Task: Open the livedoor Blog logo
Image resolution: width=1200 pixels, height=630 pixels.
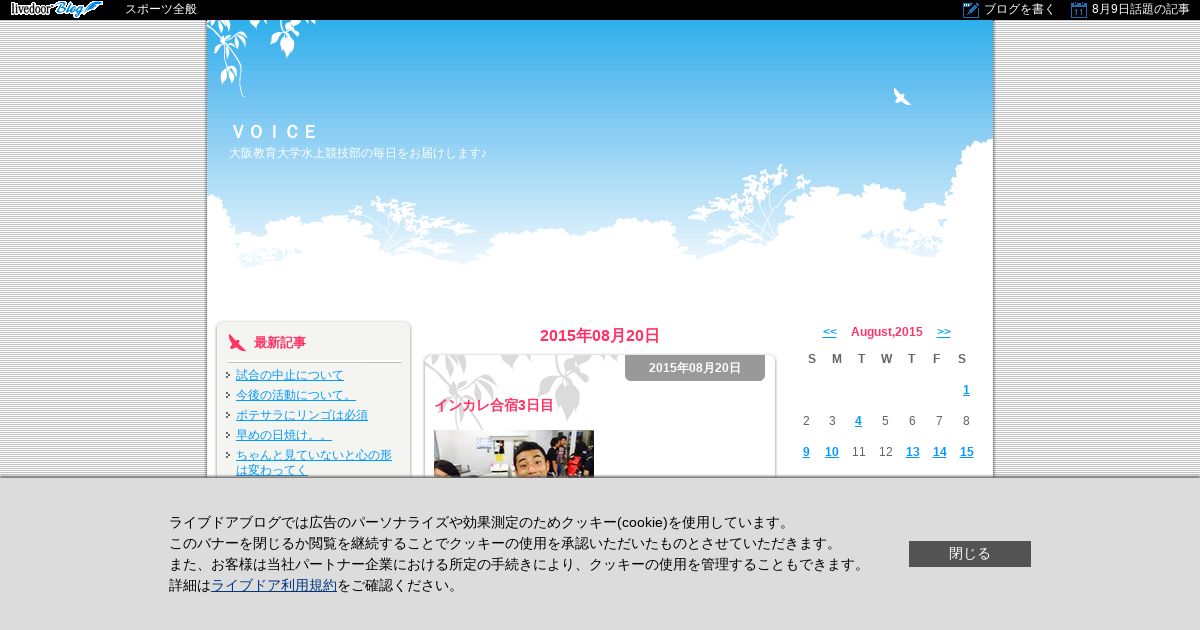Action: (x=56, y=9)
